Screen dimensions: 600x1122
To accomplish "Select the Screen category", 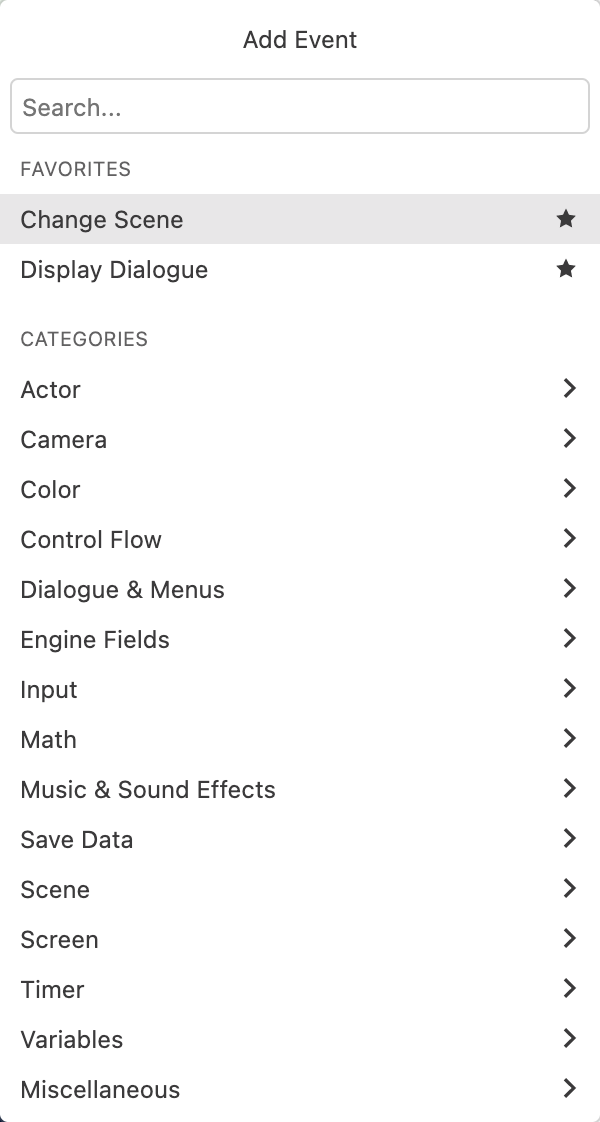I will tap(60, 940).
